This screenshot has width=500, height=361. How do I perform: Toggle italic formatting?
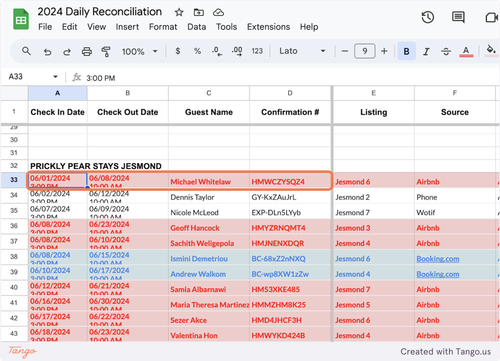coord(426,51)
